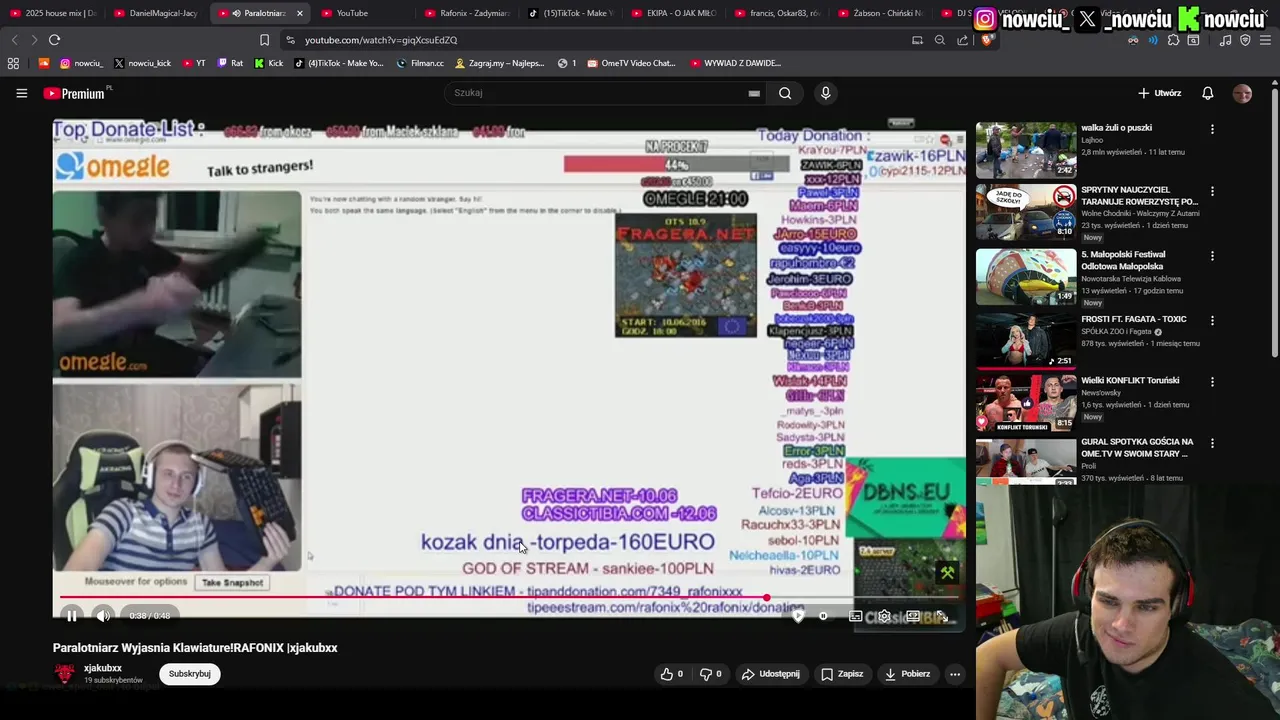This screenshot has height=720, width=1280.
Task: Open the player settings gear menu
Action: (x=884, y=616)
